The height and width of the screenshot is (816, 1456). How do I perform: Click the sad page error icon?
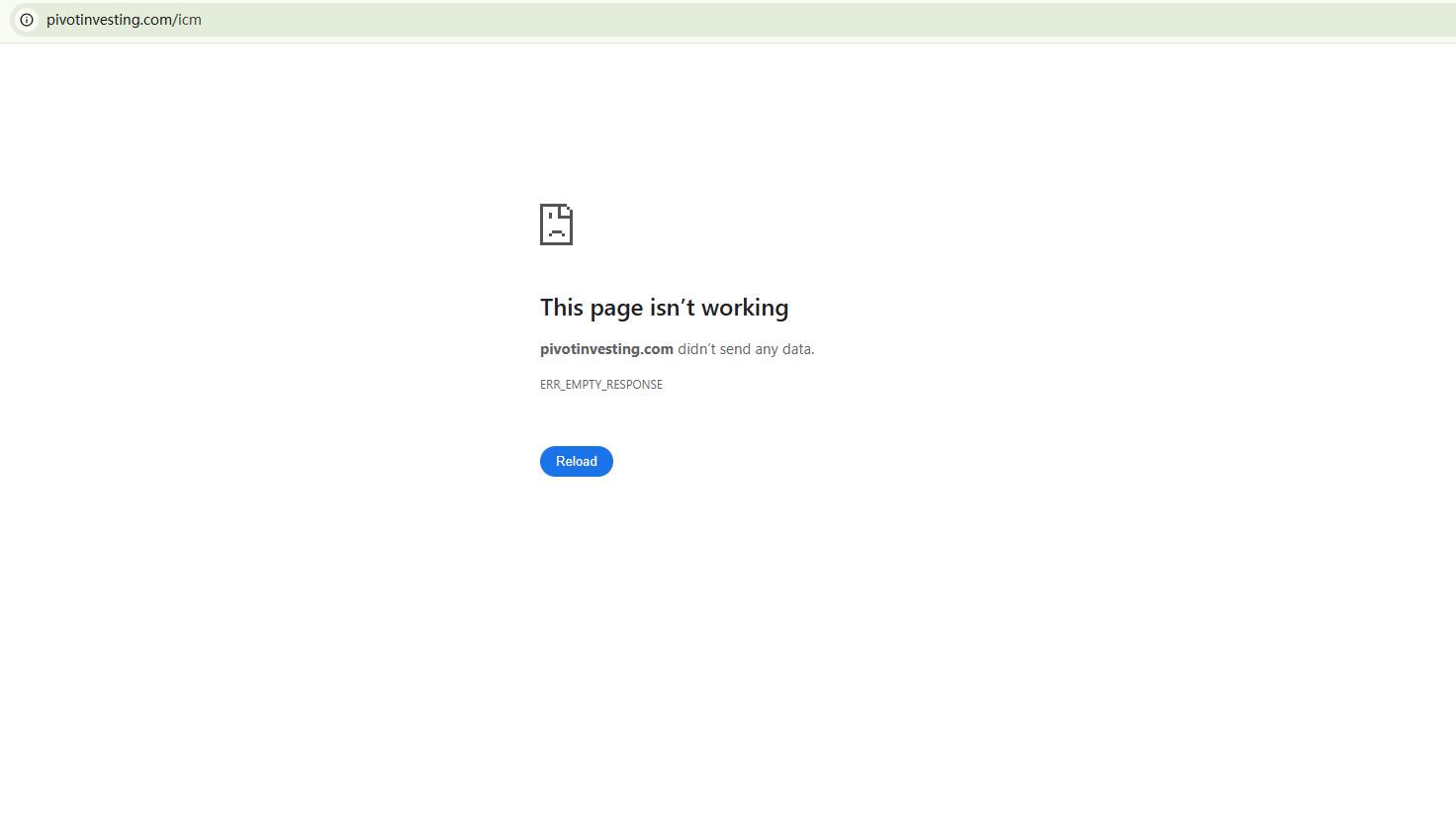point(556,225)
